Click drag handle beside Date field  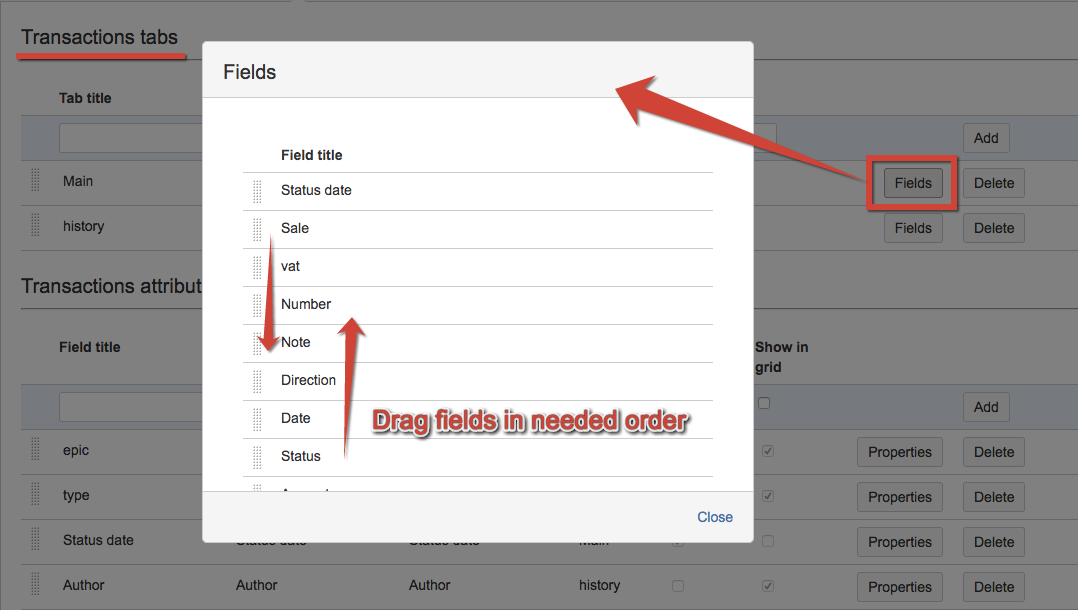coord(257,419)
